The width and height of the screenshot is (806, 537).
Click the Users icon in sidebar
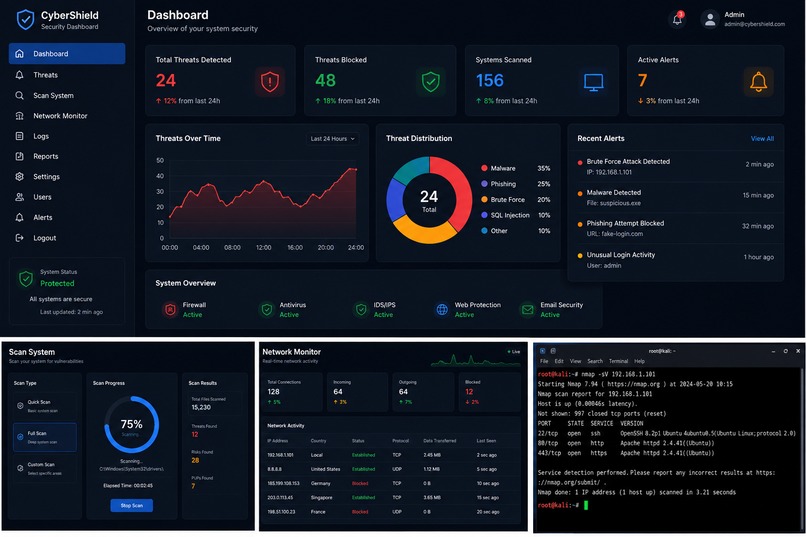tap(20, 197)
